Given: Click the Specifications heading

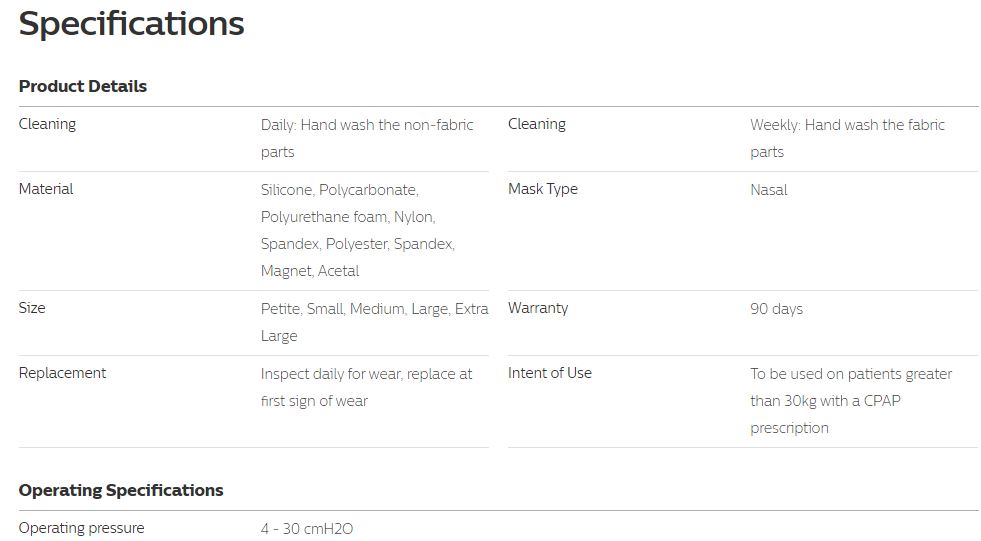Looking at the screenshot, I should (131, 25).
